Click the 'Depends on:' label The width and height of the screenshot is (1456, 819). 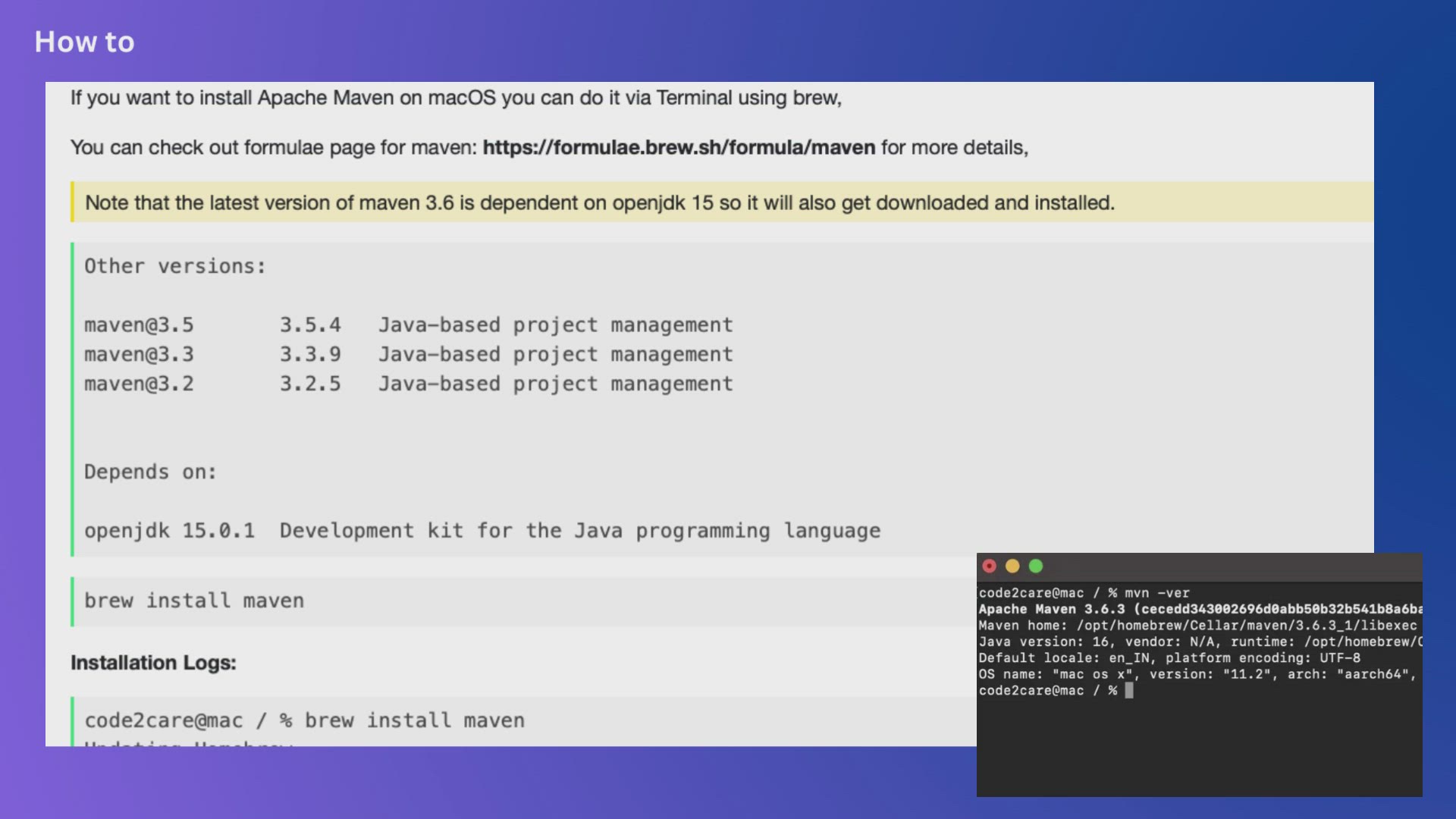click(150, 472)
